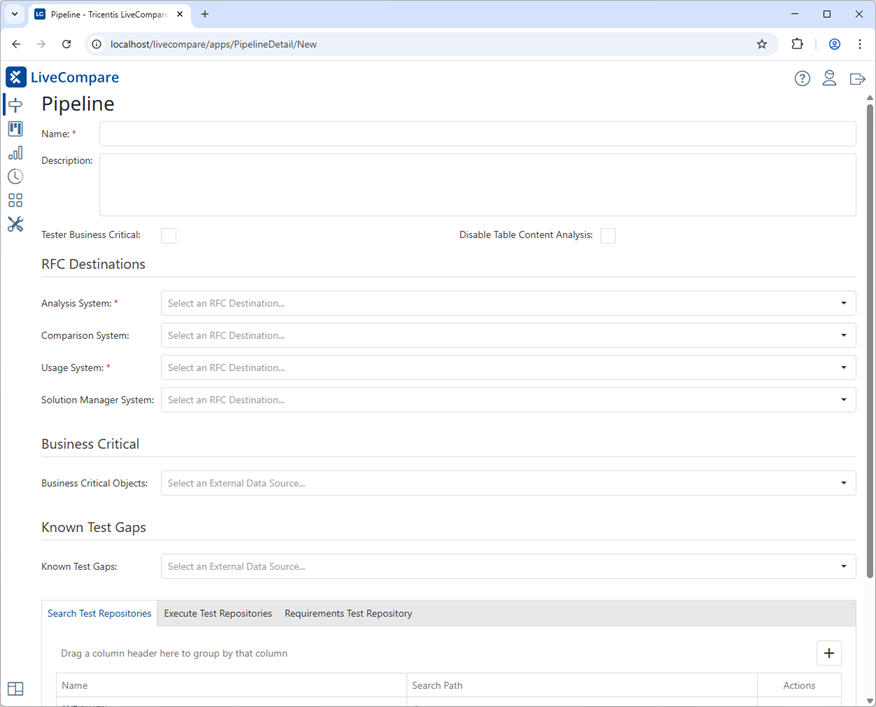
Task: Open a new browser tab
Action: (x=205, y=14)
